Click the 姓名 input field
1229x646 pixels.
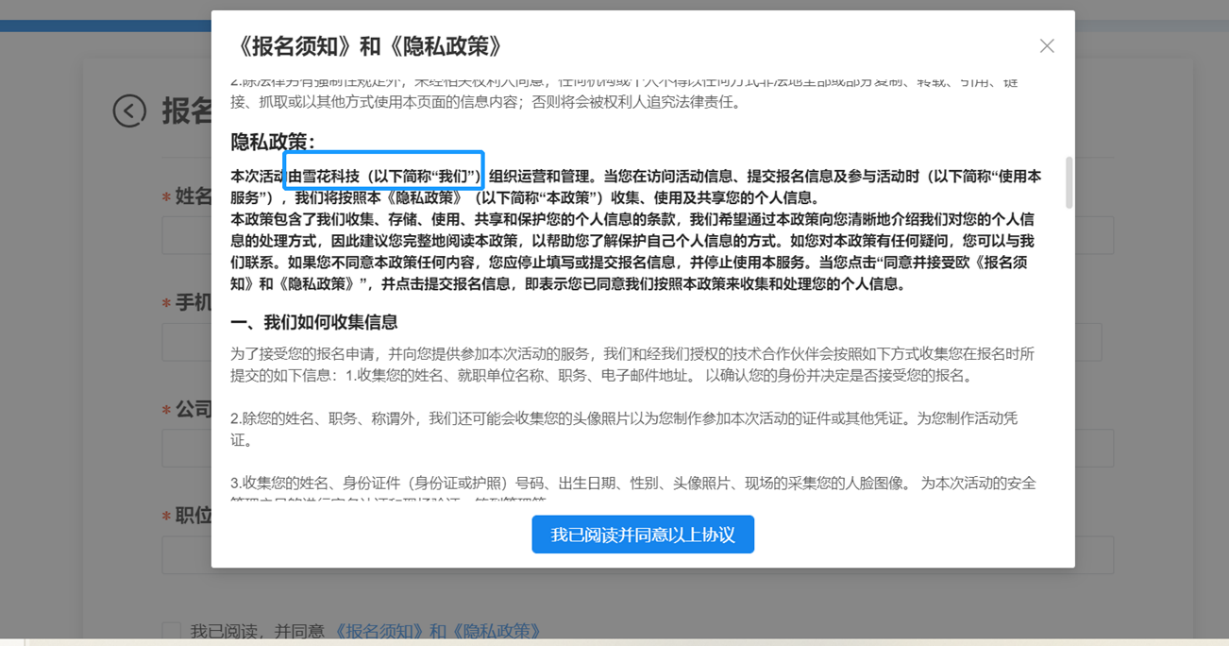point(1094,237)
